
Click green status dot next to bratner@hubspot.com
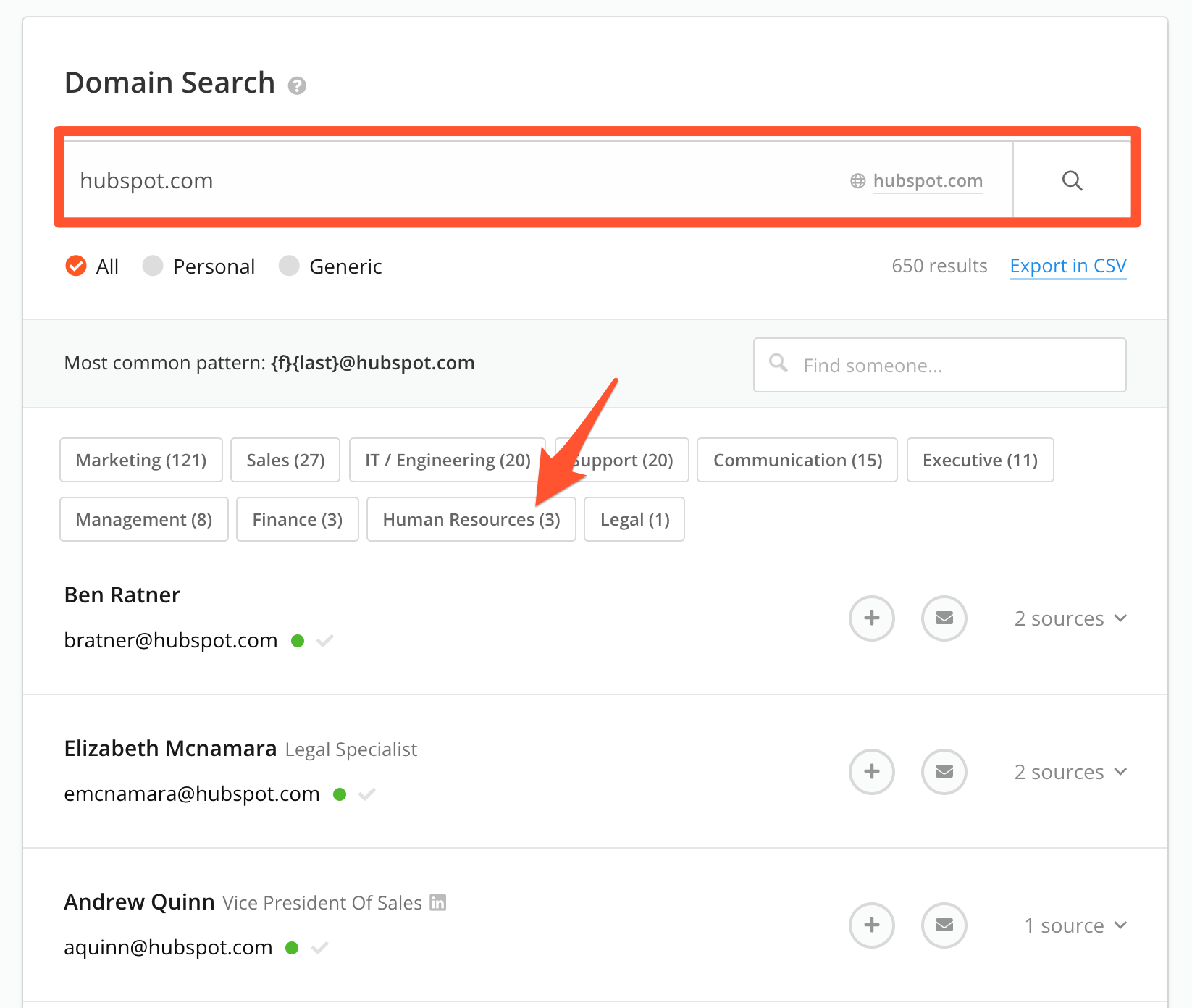[x=298, y=641]
